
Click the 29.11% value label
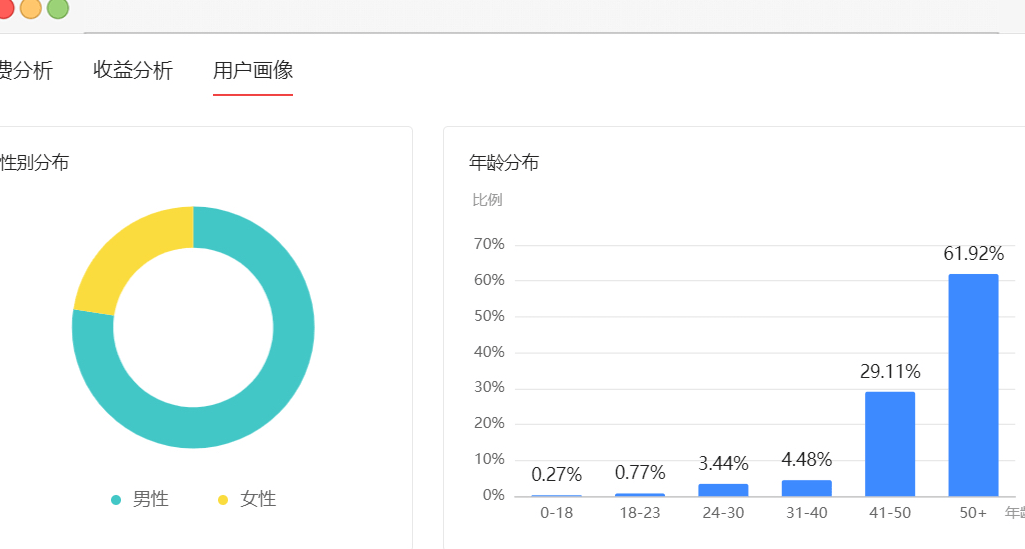[890, 372]
